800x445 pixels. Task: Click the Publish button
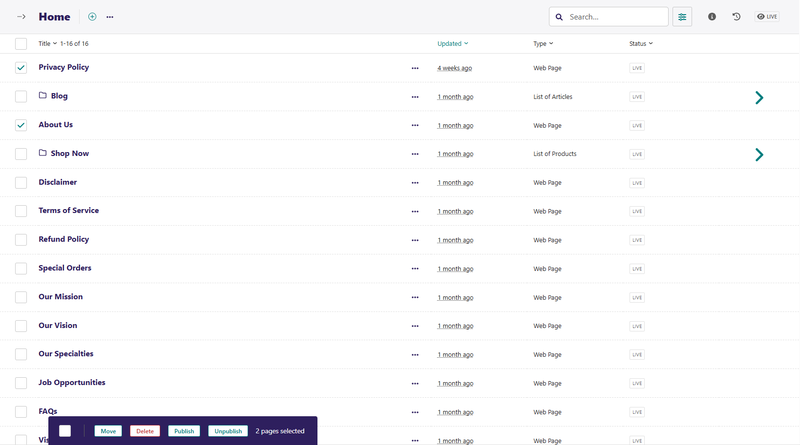coord(184,431)
